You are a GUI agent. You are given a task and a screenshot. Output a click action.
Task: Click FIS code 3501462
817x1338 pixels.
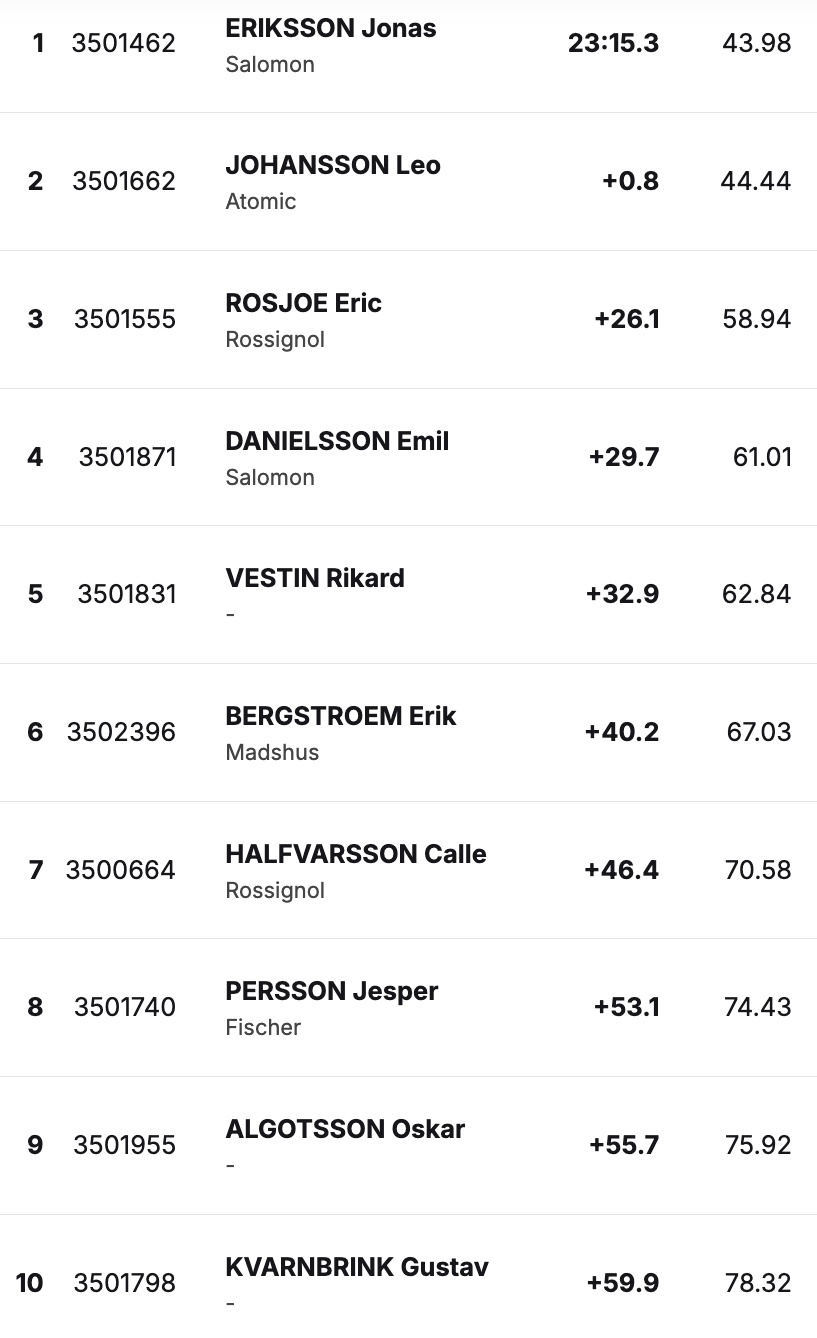point(124,43)
